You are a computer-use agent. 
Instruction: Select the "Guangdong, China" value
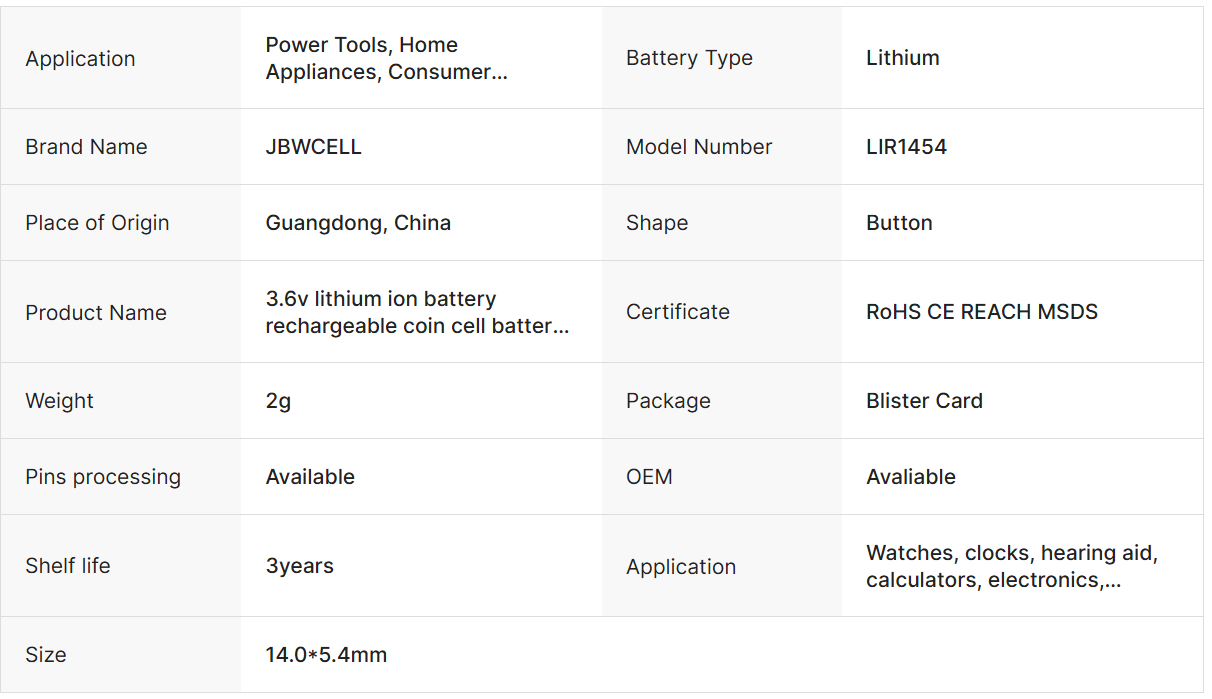click(x=358, y=223)
